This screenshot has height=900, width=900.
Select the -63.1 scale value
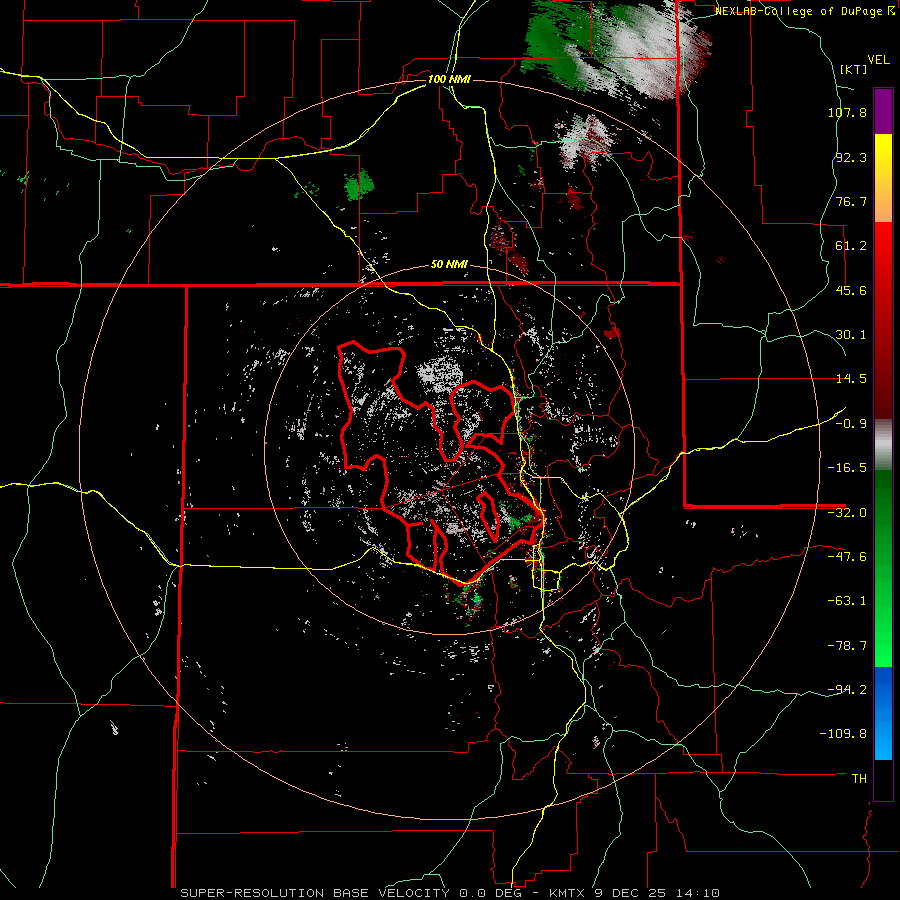(x=847, y=601)
